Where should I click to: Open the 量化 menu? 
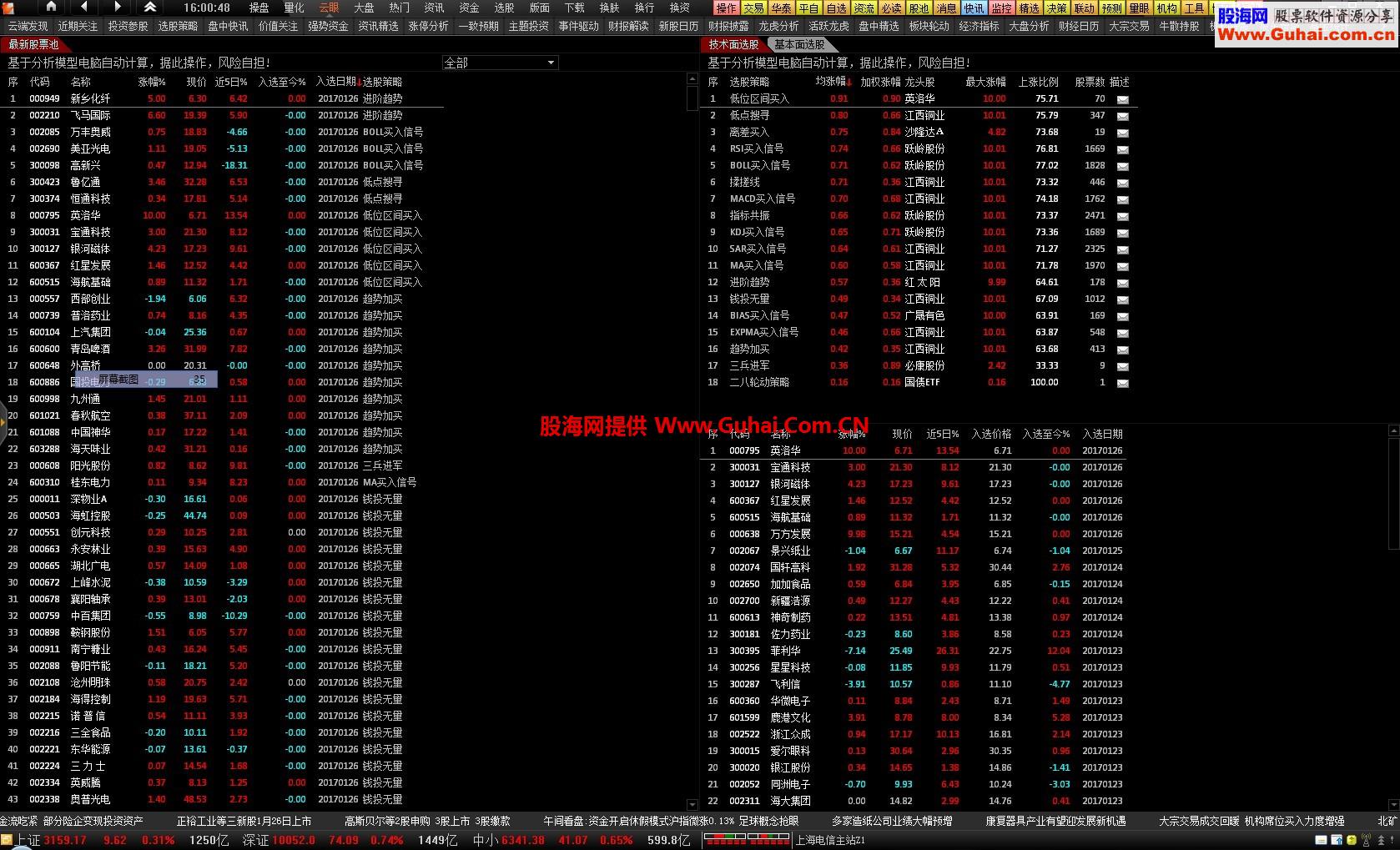pyautogui.click(x=294, y=8)
